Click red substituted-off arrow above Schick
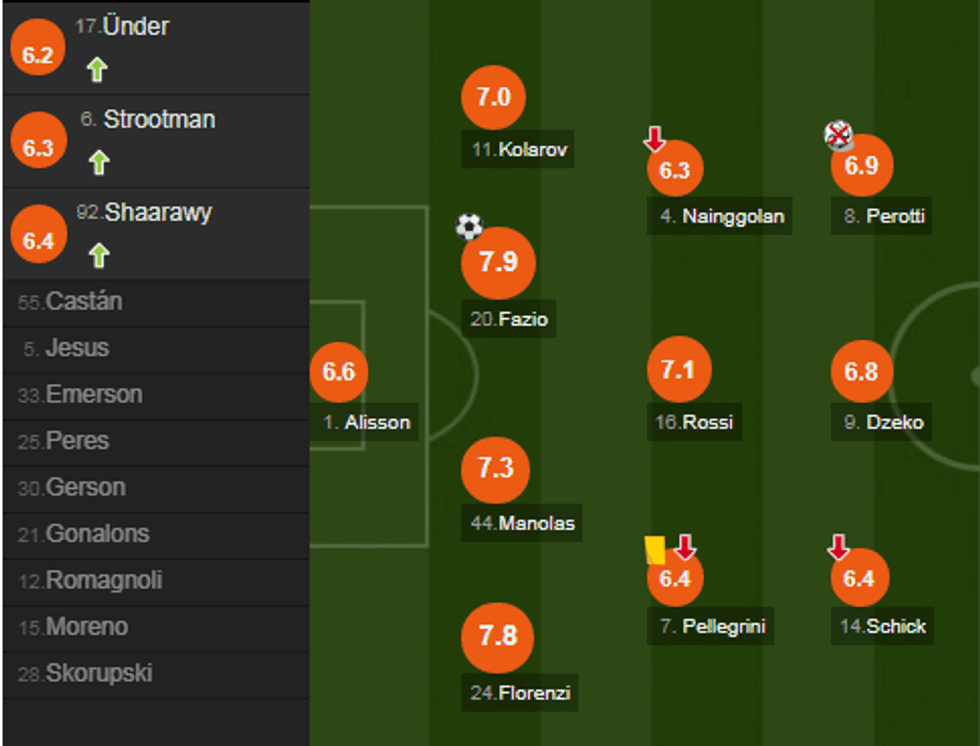 pyautogui.click(x=838, y=547)
